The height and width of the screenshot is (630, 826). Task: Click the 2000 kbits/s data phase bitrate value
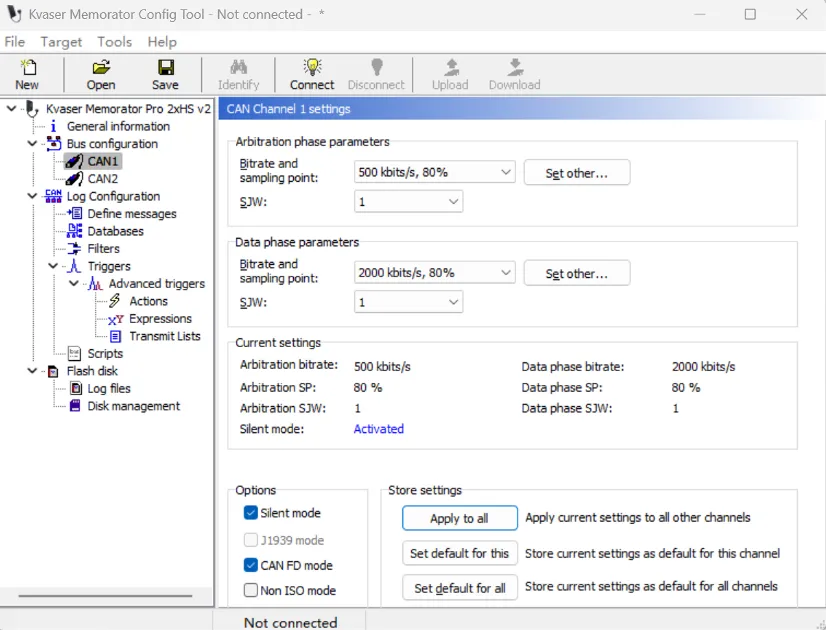pos(703,367)
